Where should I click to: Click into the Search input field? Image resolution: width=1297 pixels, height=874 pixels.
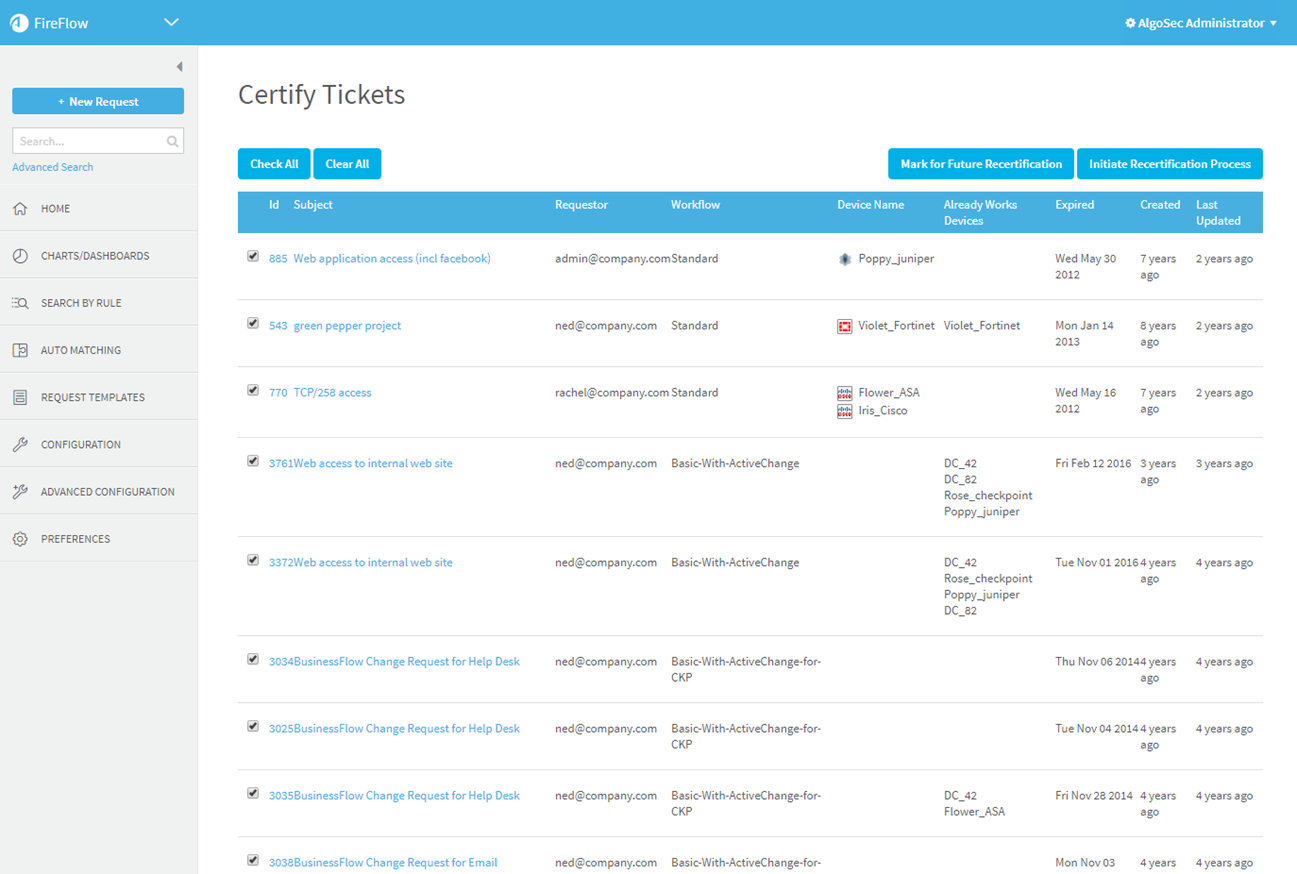(x=88, y=141)
